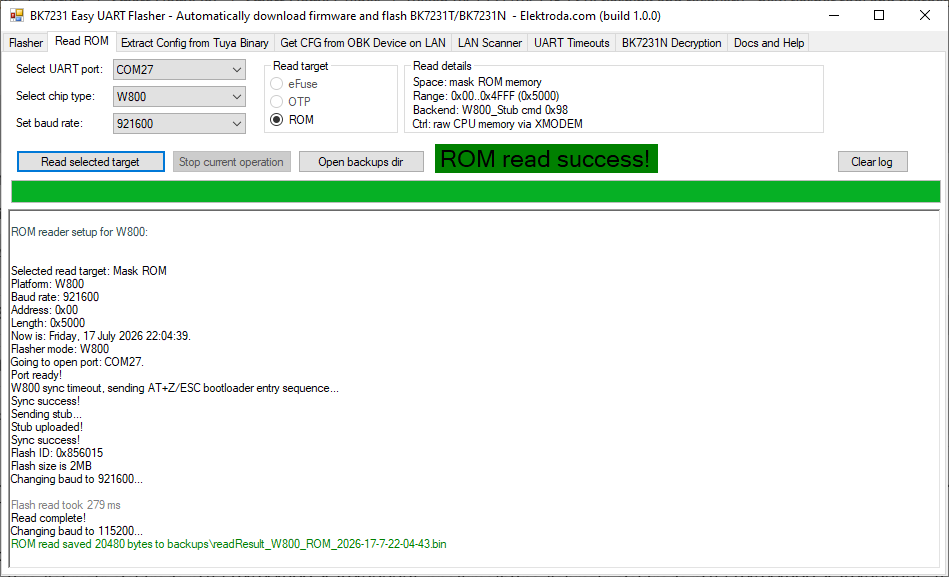Click 'Ctrl: raw CPU memory via XMODEM' text
Image resolution: width=949 pixels, height=577 pixels.
497,124
